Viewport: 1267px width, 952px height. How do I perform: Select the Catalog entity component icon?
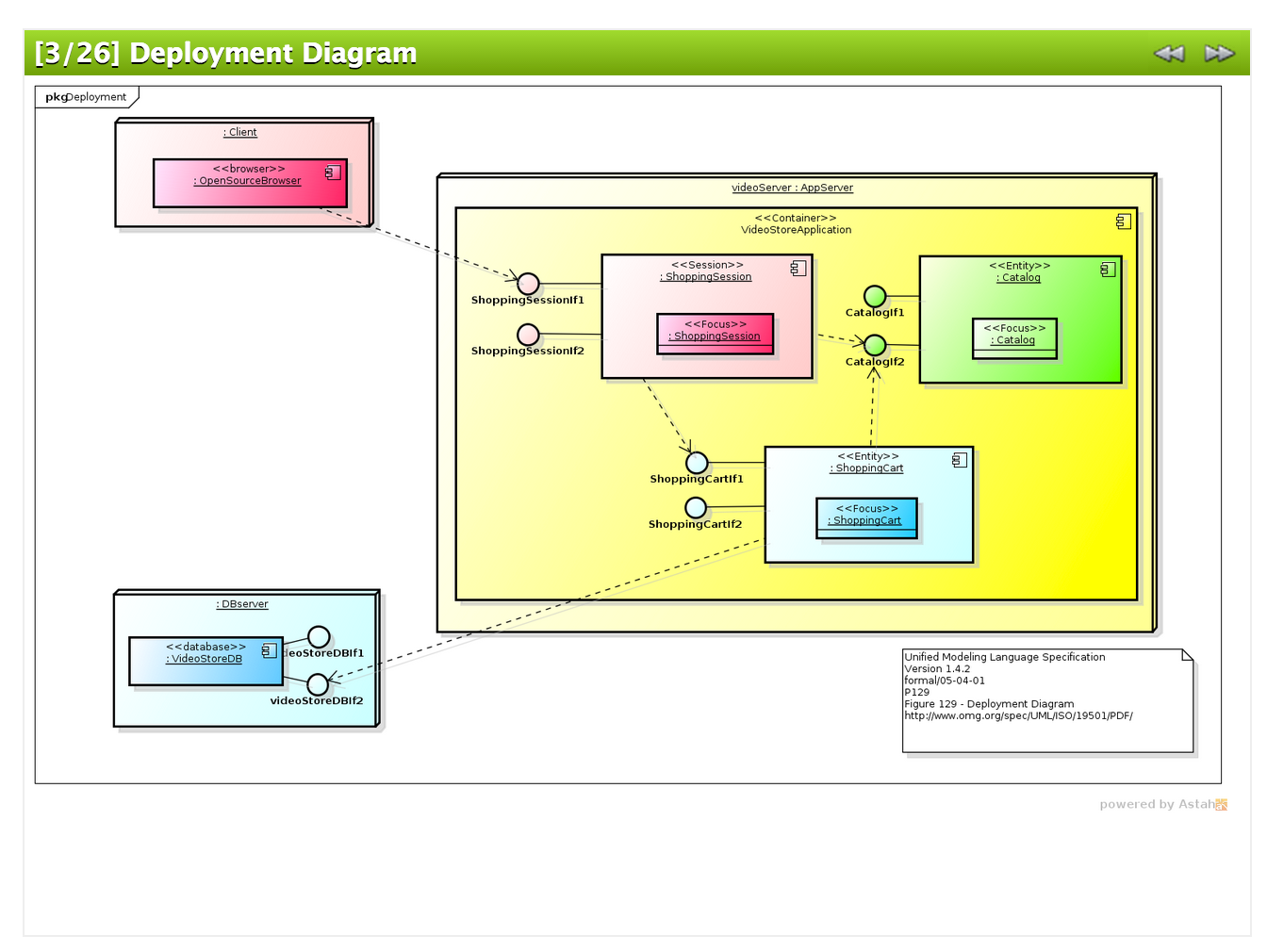coord(1108,270)
